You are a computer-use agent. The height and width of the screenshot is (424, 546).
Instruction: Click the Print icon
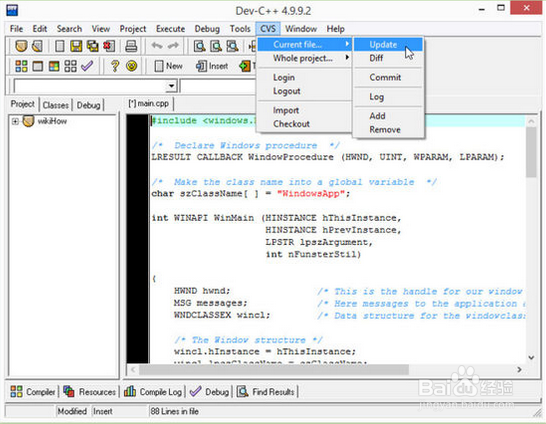(131, 46)
